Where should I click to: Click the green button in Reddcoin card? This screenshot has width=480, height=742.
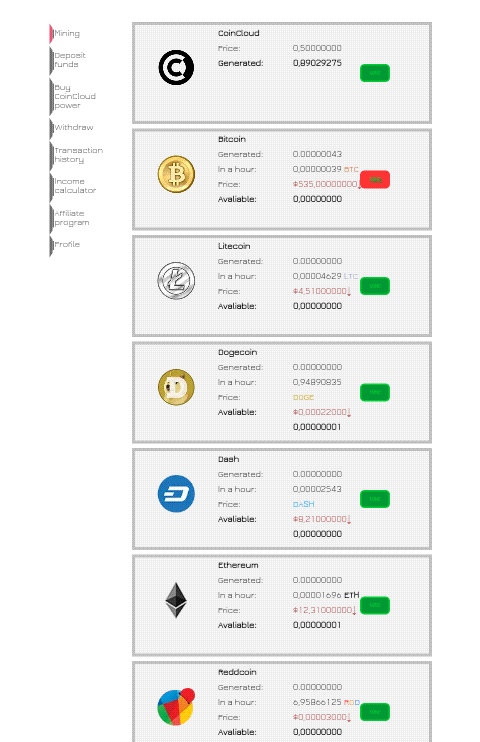point(375,712)
